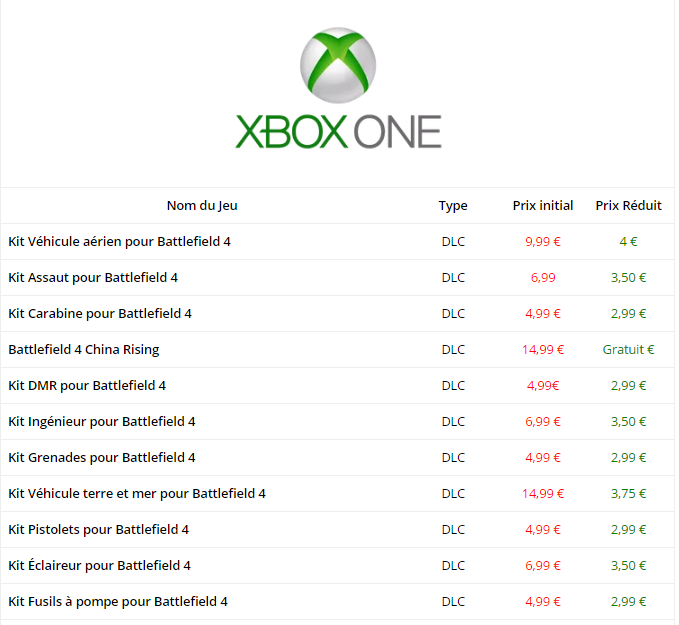Viewport: 679px width, 625px height.
Task: Click the Xbox sphere logo icon
Action: (x=338, y=65)
